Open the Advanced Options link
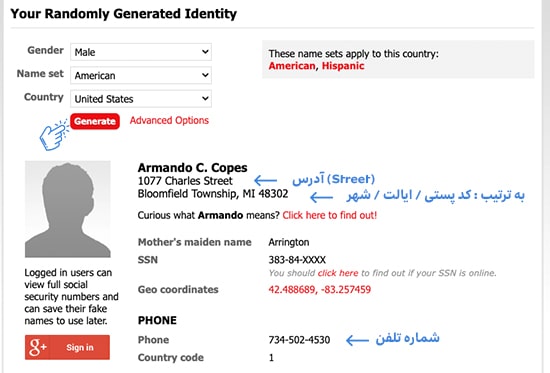The image size is (550, 373). tap(169, 120)
